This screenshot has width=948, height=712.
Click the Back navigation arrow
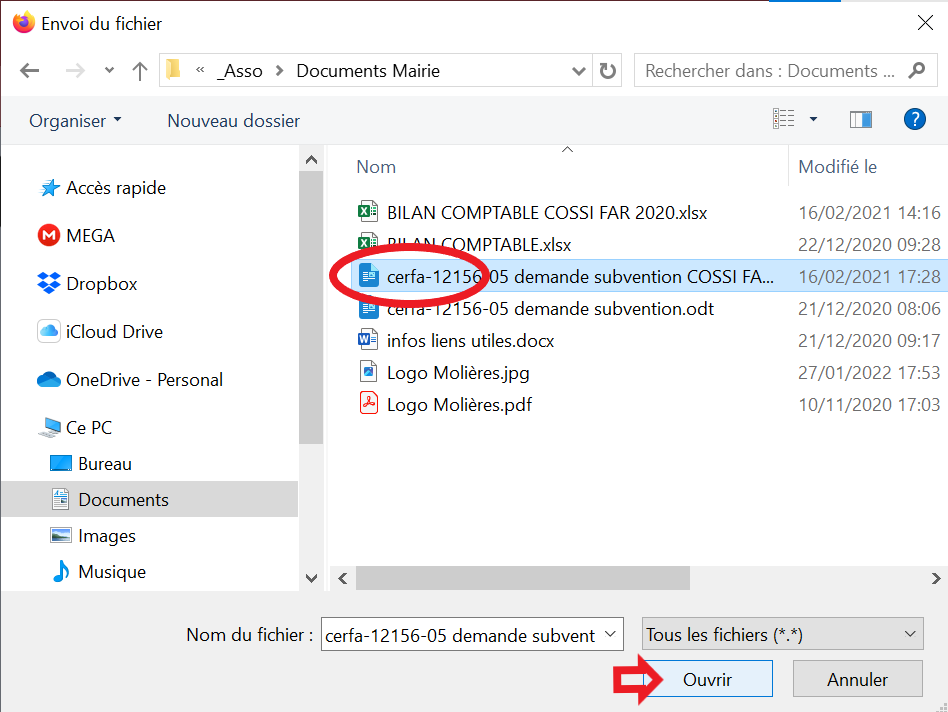(x=30, y=71)
